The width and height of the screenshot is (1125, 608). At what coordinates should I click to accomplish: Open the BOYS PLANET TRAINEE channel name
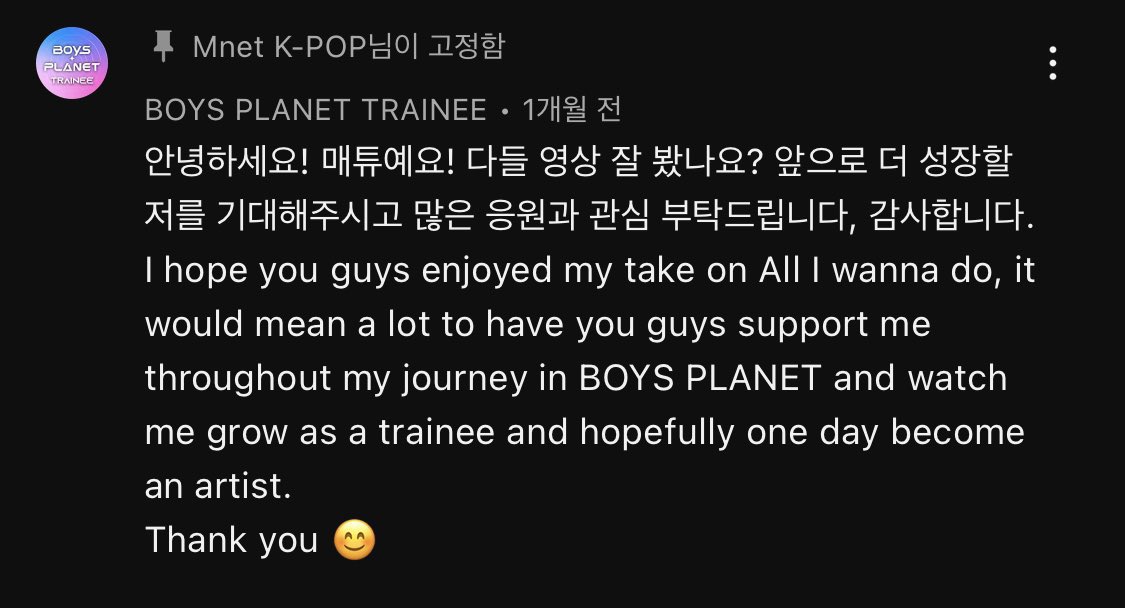tap(316, 109)
